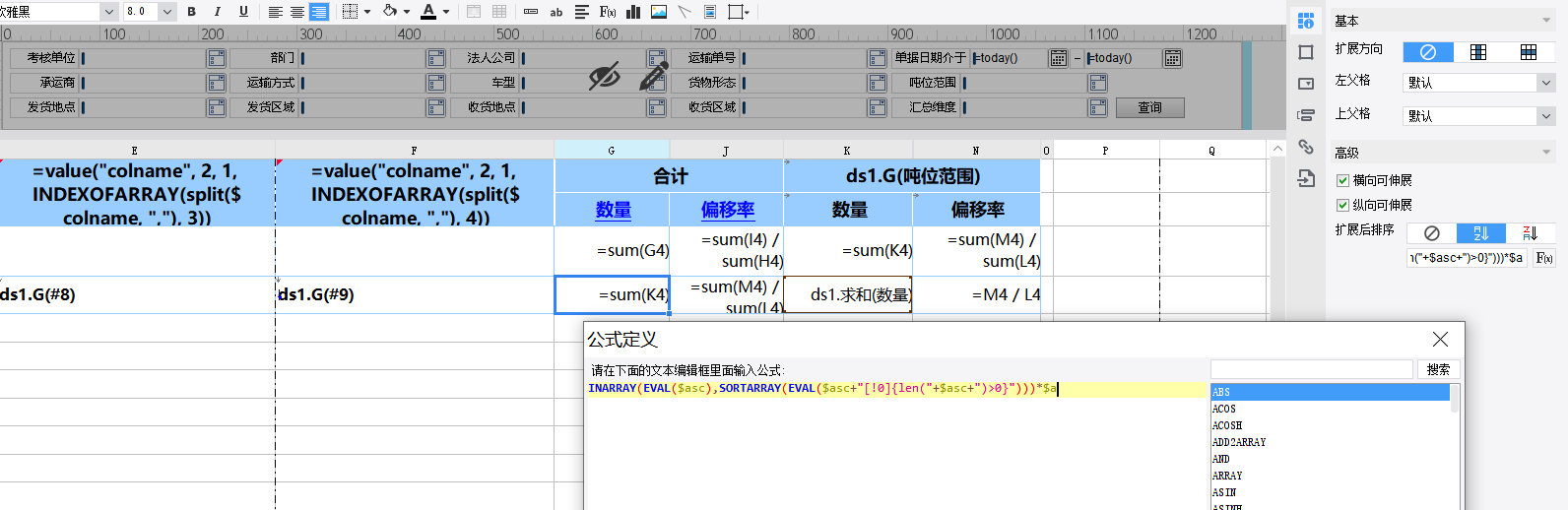
Task: Open the 左父格 dropdown
Action: [x=1544, y=84]
